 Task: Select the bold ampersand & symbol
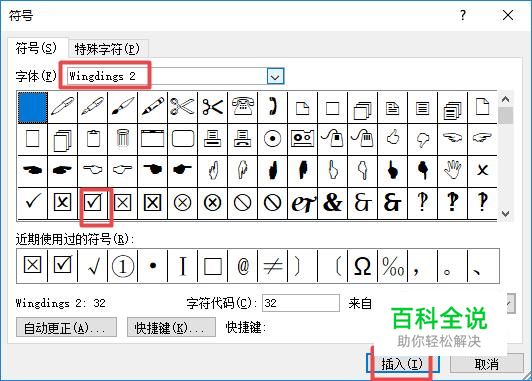coord(332,203)
